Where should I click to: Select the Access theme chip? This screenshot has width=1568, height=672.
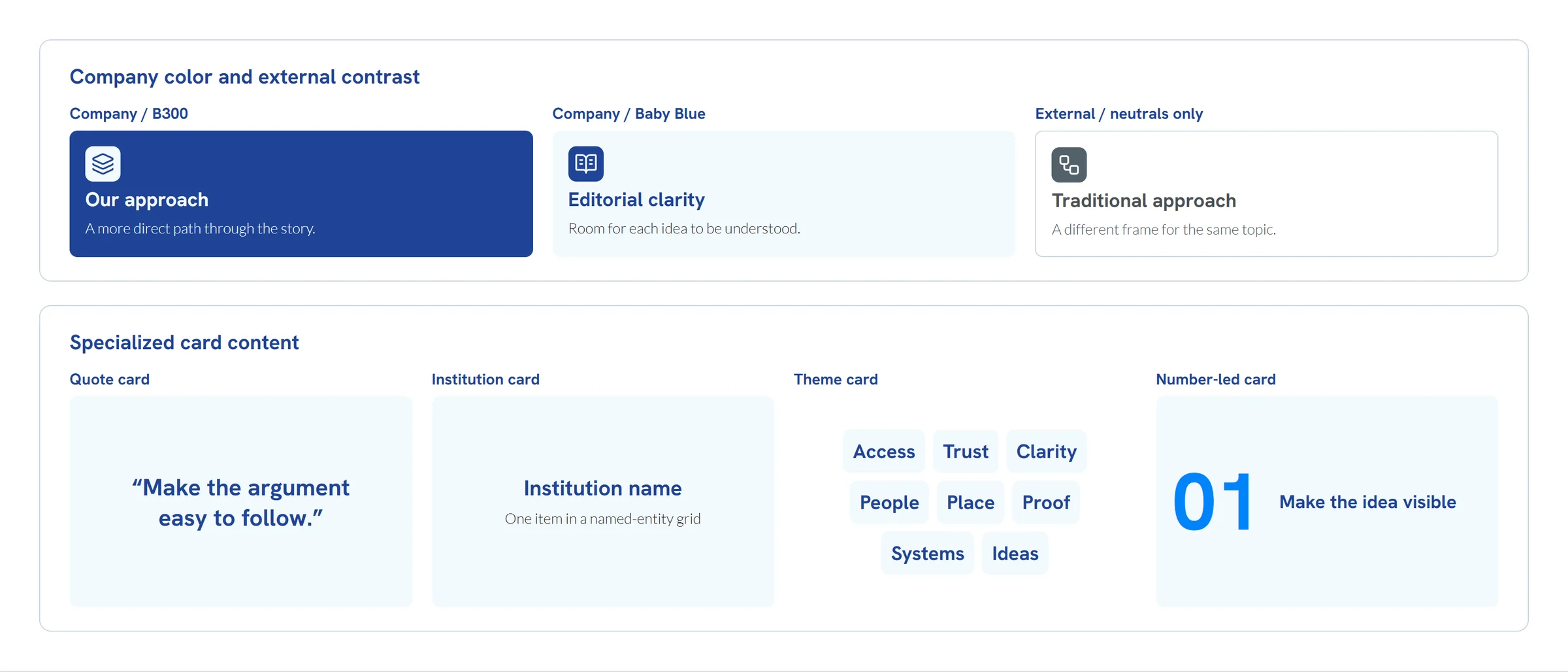[884, 451]
